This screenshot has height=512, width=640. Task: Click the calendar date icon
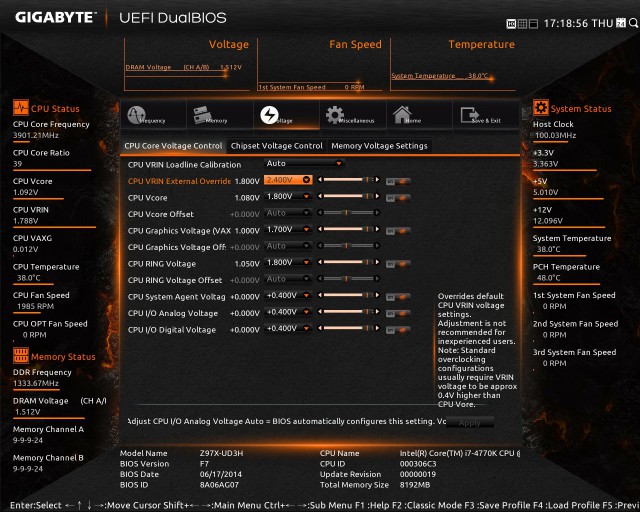pyautogui.click(x=621, y=23)
